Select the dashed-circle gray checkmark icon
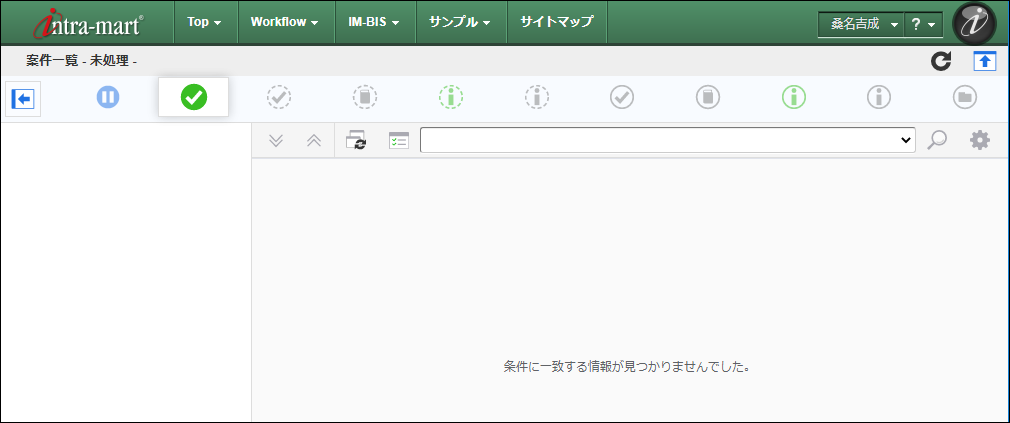The image size is (1010, 423). click(279, 98)
